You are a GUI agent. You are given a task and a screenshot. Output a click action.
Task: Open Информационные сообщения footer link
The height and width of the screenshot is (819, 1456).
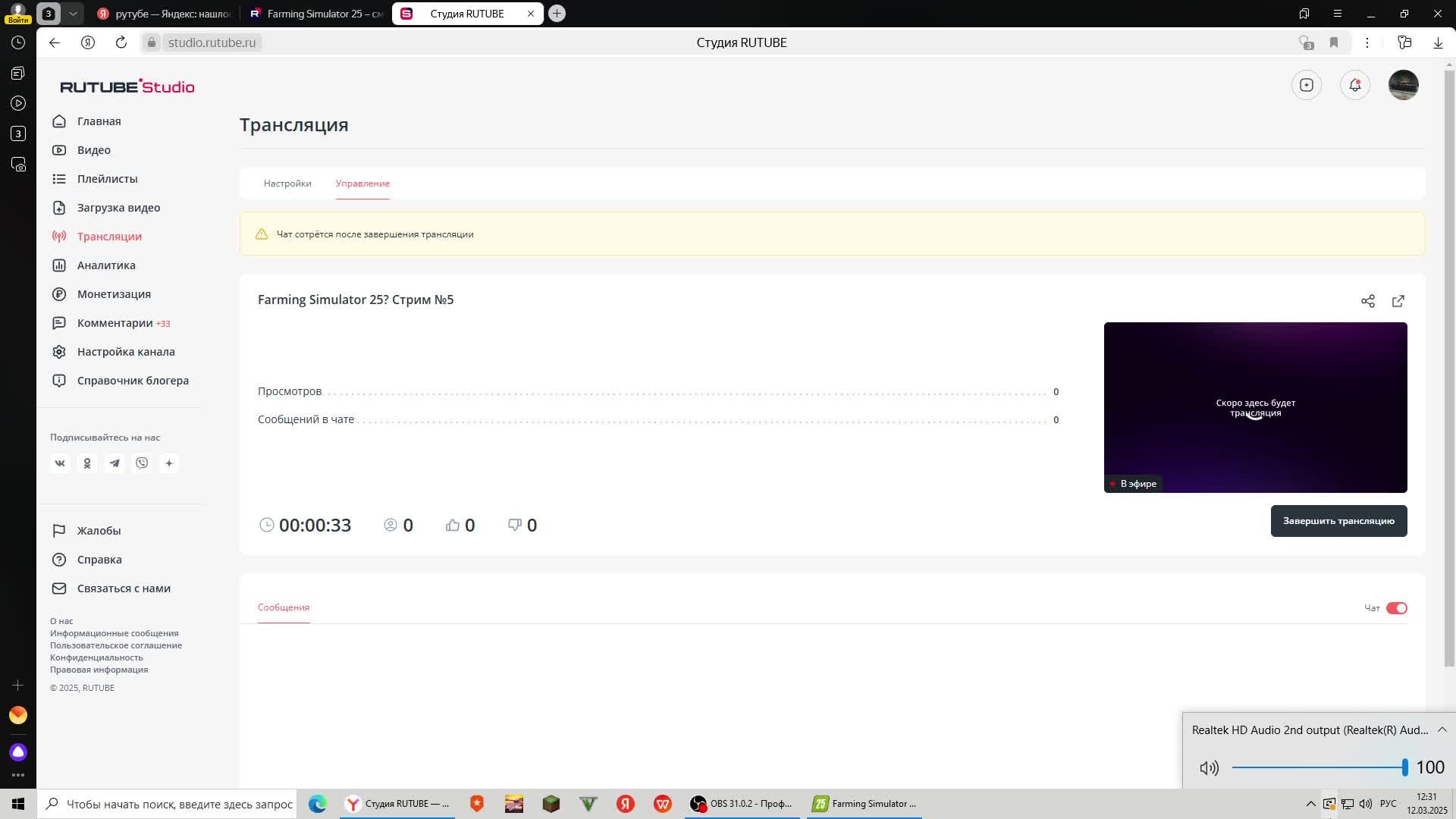(x=115, y=633)
